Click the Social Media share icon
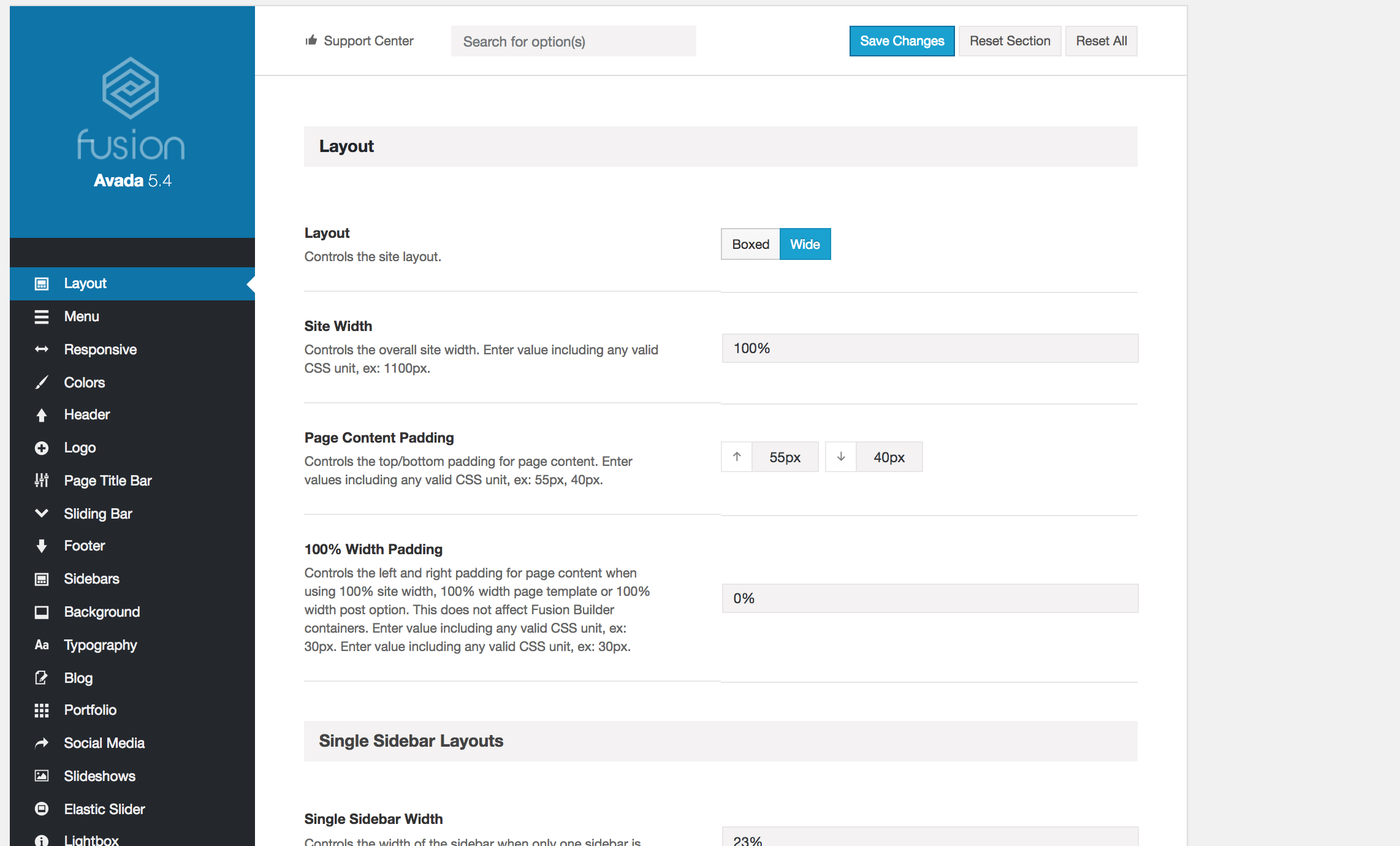Viewport: 1400px width, 846px height. coord(41,744)
